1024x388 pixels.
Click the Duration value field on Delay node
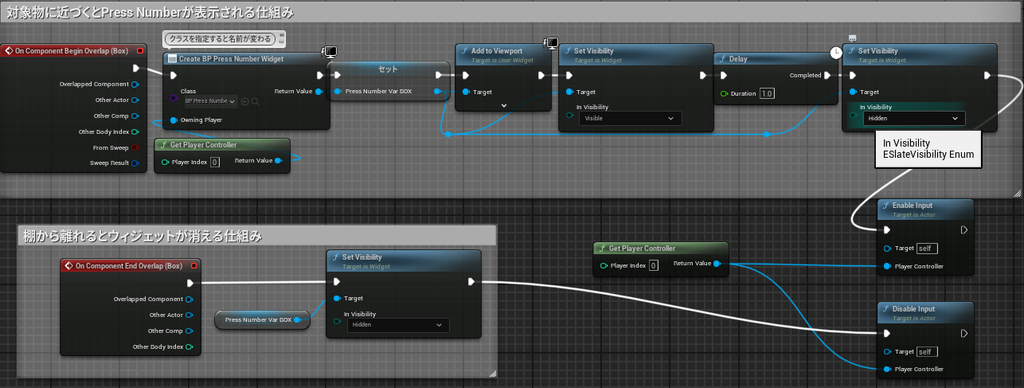coord(767,93)
